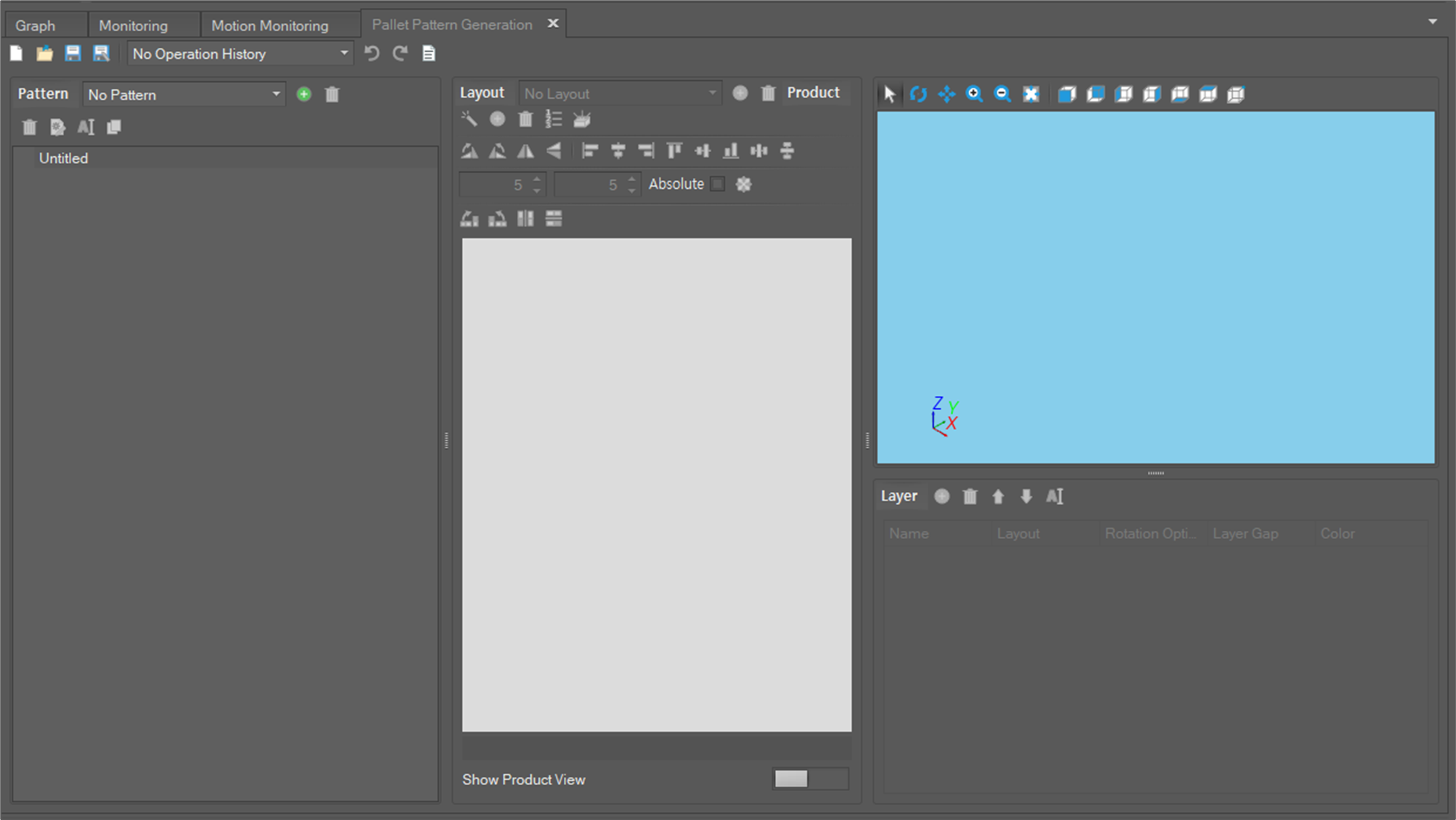Click the undo arrow icon
This screenshot has width=1456, height=820.
pos(371,54)
